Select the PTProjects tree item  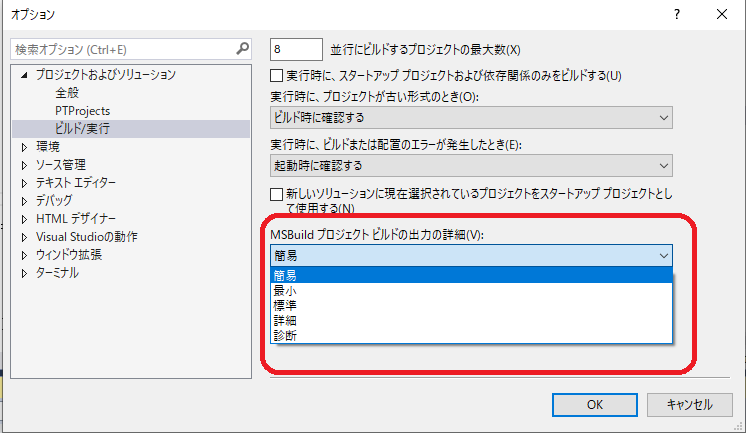coord(82,110)
